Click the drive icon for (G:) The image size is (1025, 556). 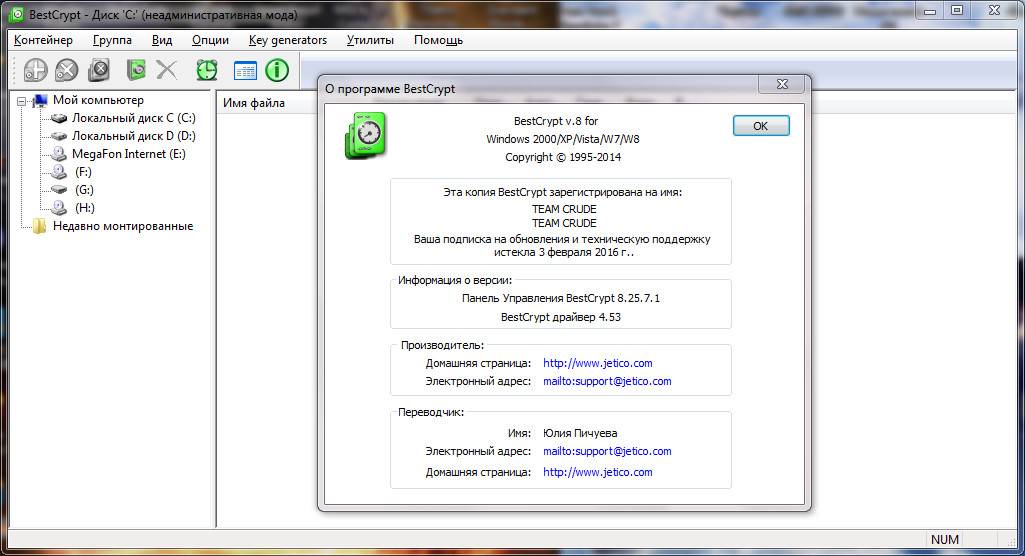coord(59,189)
